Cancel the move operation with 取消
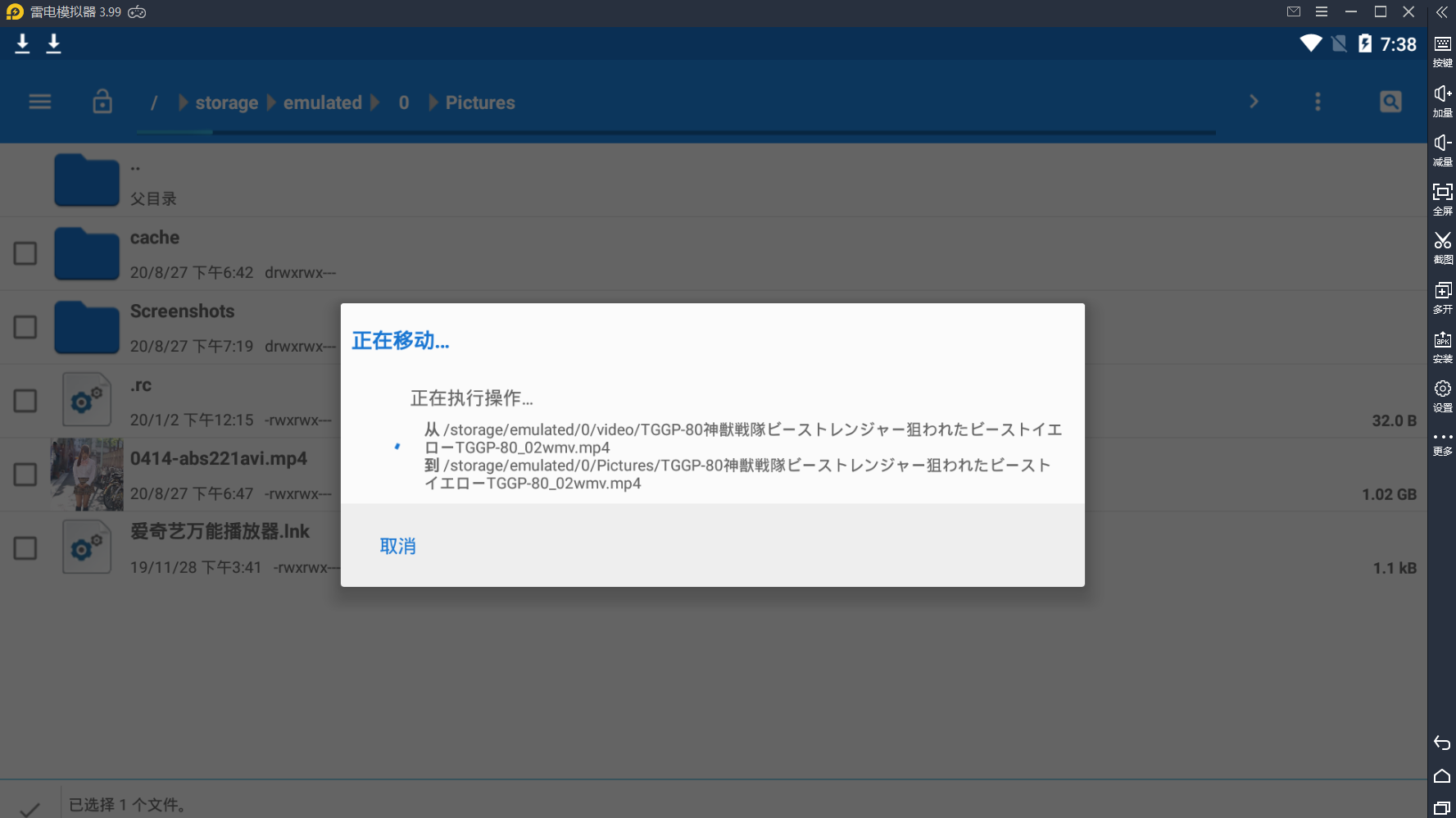The height and width of the screenshot is (818, 1456). (397, 546)
